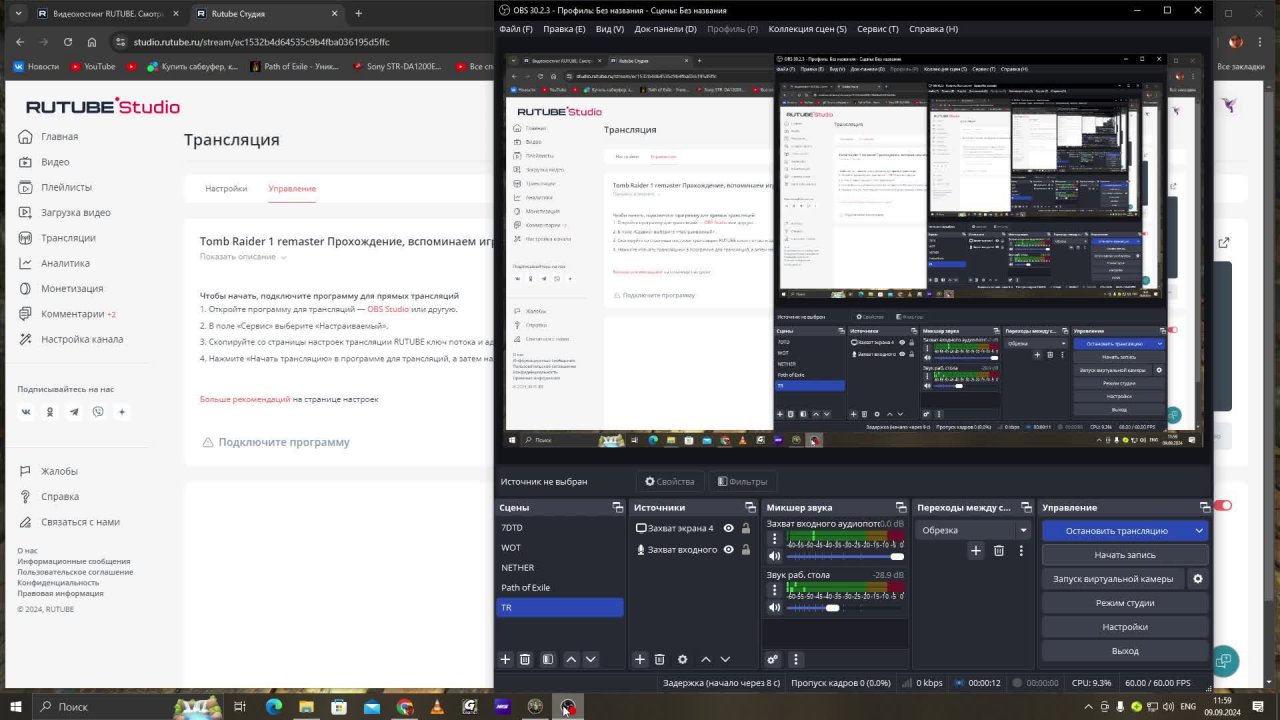Remove selected scene using trash icon
Image resolution: width=1280 pixels, height=720 pixels.
tap(525, 659)
